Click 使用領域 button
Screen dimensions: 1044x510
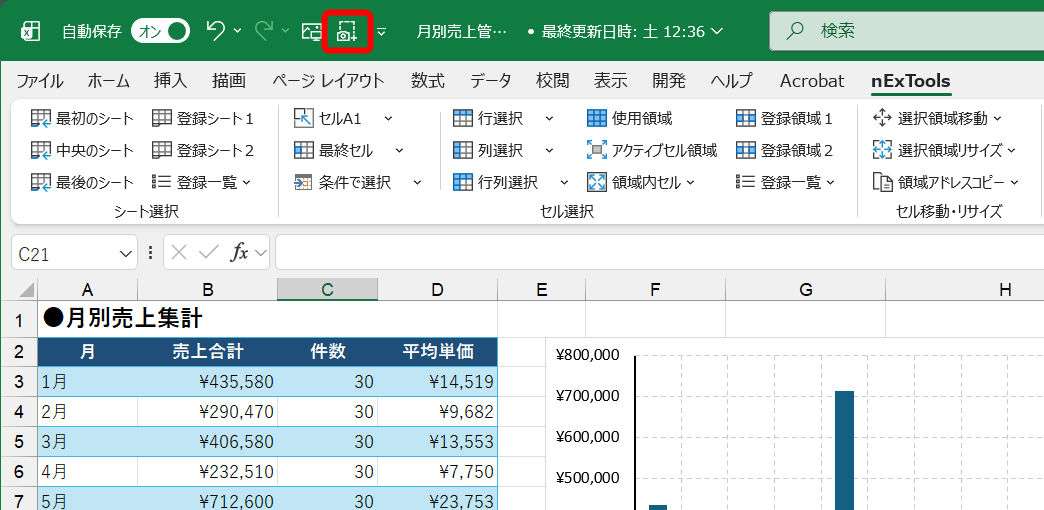[630, 119]
